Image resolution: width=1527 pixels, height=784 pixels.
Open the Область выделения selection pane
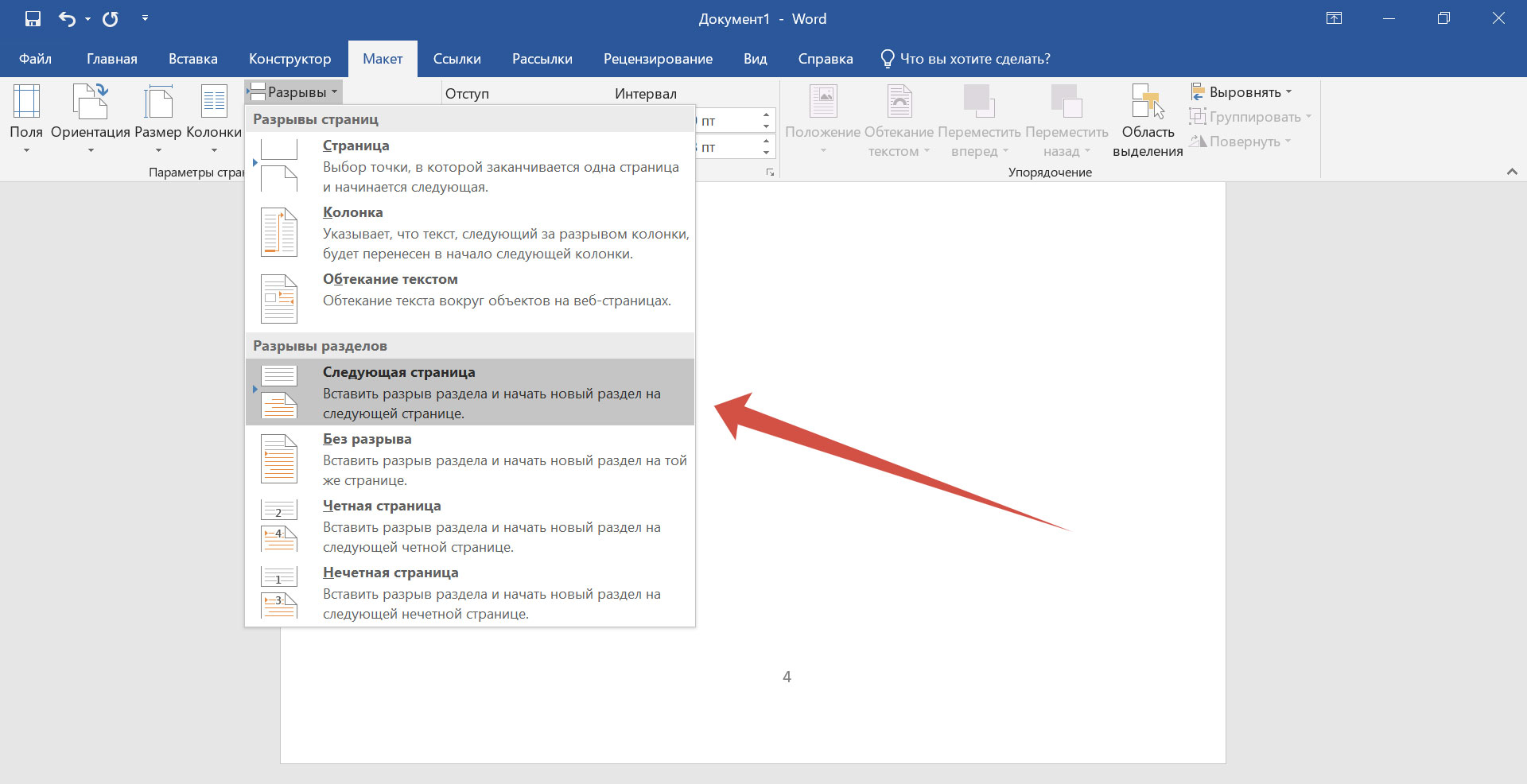click(1148, 119)
